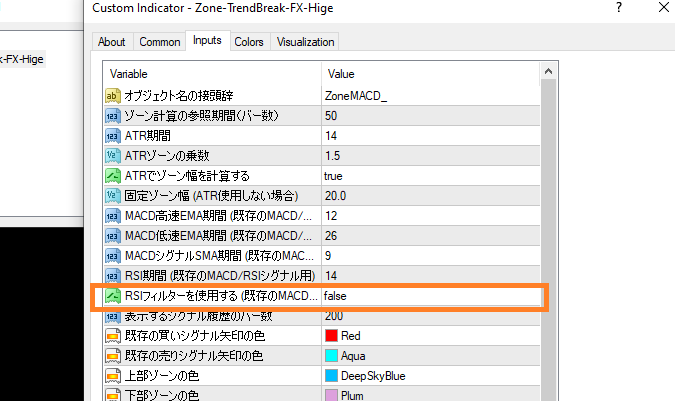The height and width of the screenshot is (401, 675).
Task: Click the scroll-up arrow of the inputs list
Action: pyautogui.click(x=548, y=71)
